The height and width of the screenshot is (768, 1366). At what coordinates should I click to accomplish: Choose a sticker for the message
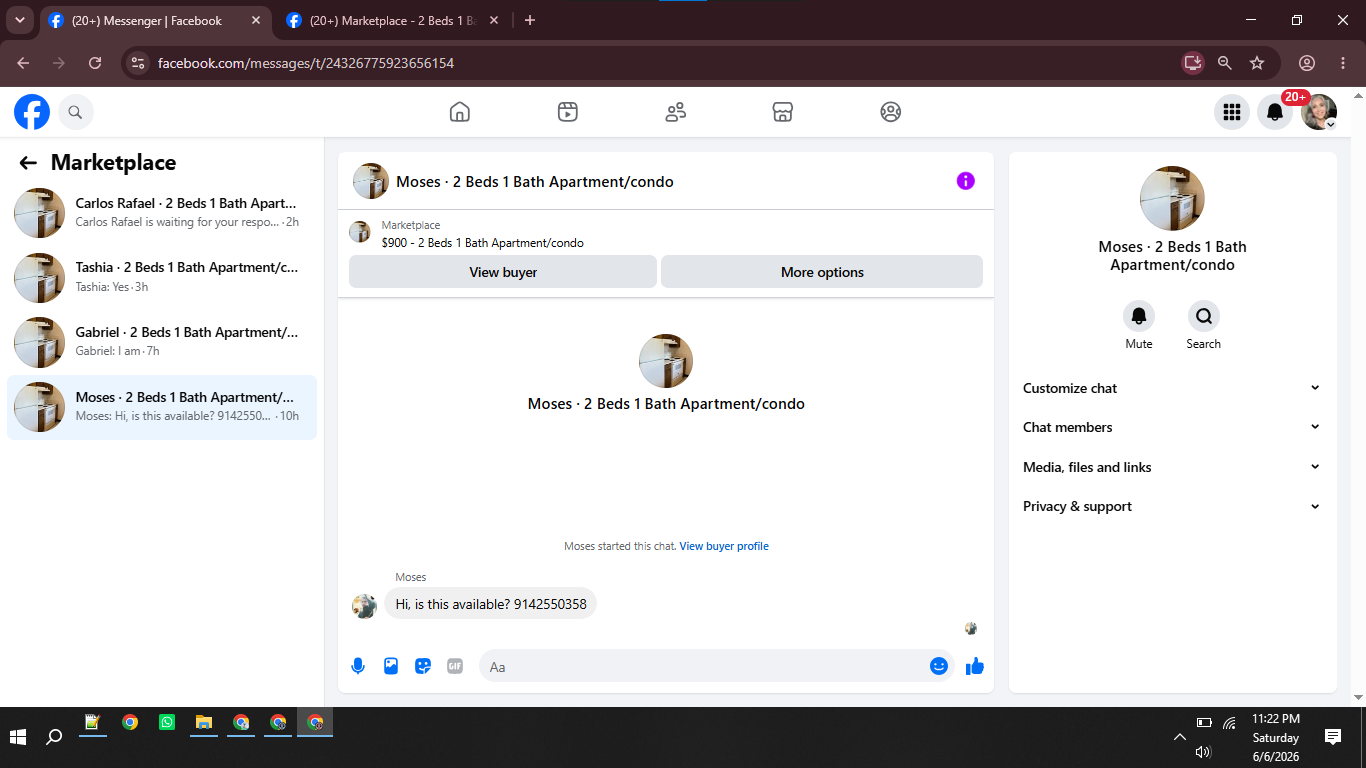423,666
